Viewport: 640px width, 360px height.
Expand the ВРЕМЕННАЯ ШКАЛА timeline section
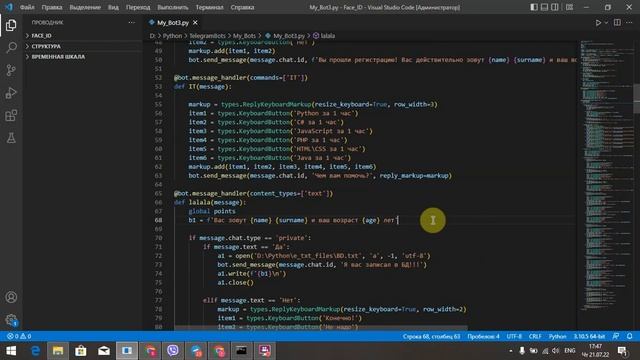[83, 57]
